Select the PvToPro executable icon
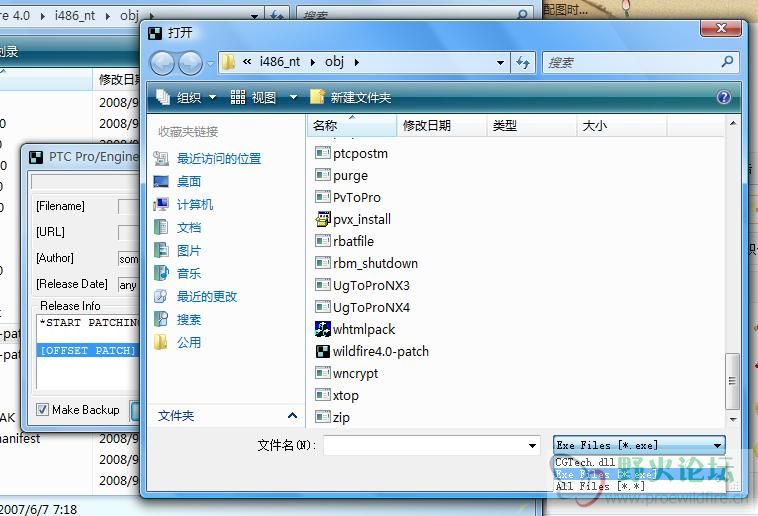This screenshot has width=758, height=516. point(323,197)
